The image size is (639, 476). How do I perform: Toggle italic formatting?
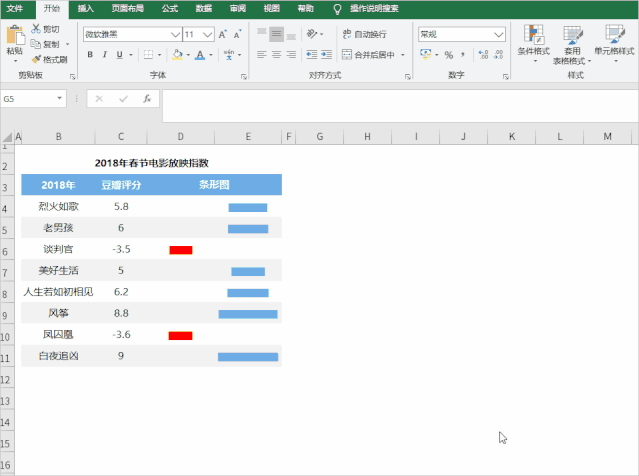(105, 55)
